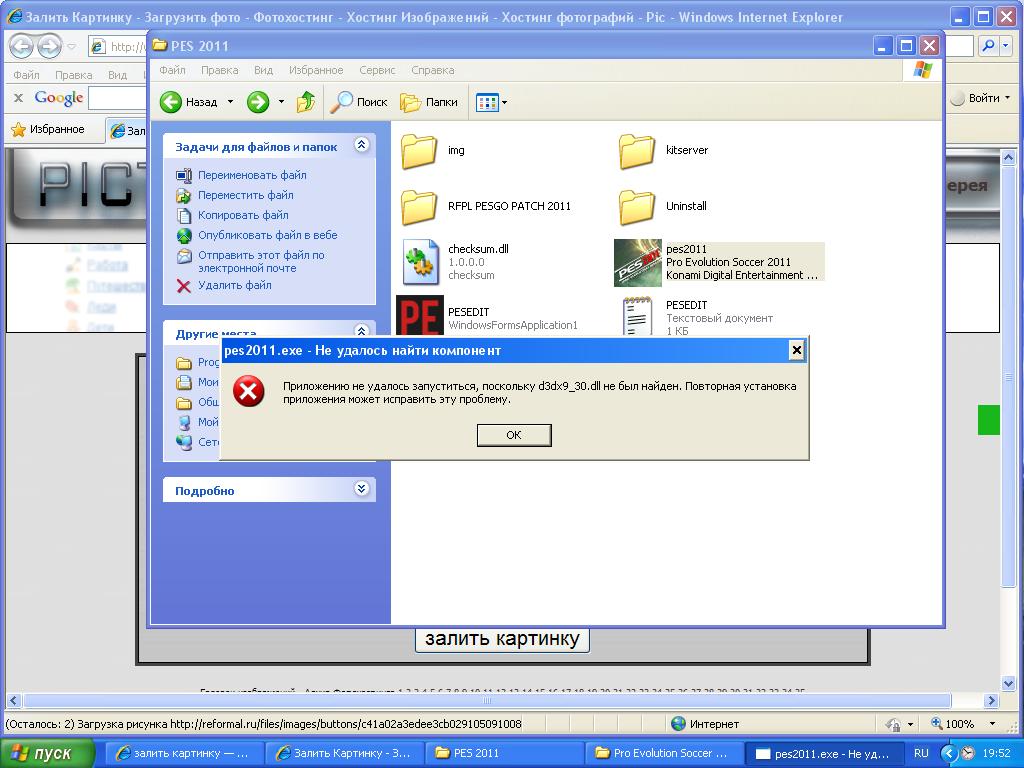This screenshot has height=768, width=1024.
Task: Click Переименовать файл task link
Action: coord(252,175)
